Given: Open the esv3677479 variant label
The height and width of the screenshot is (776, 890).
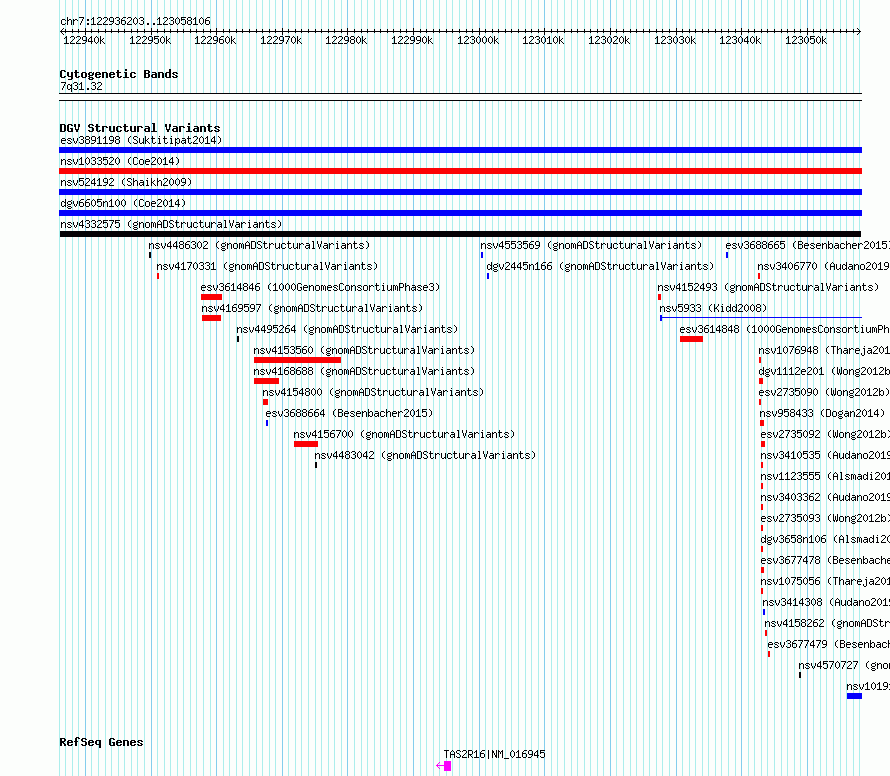Looking at the screenshot, I should tap(829, 644).
